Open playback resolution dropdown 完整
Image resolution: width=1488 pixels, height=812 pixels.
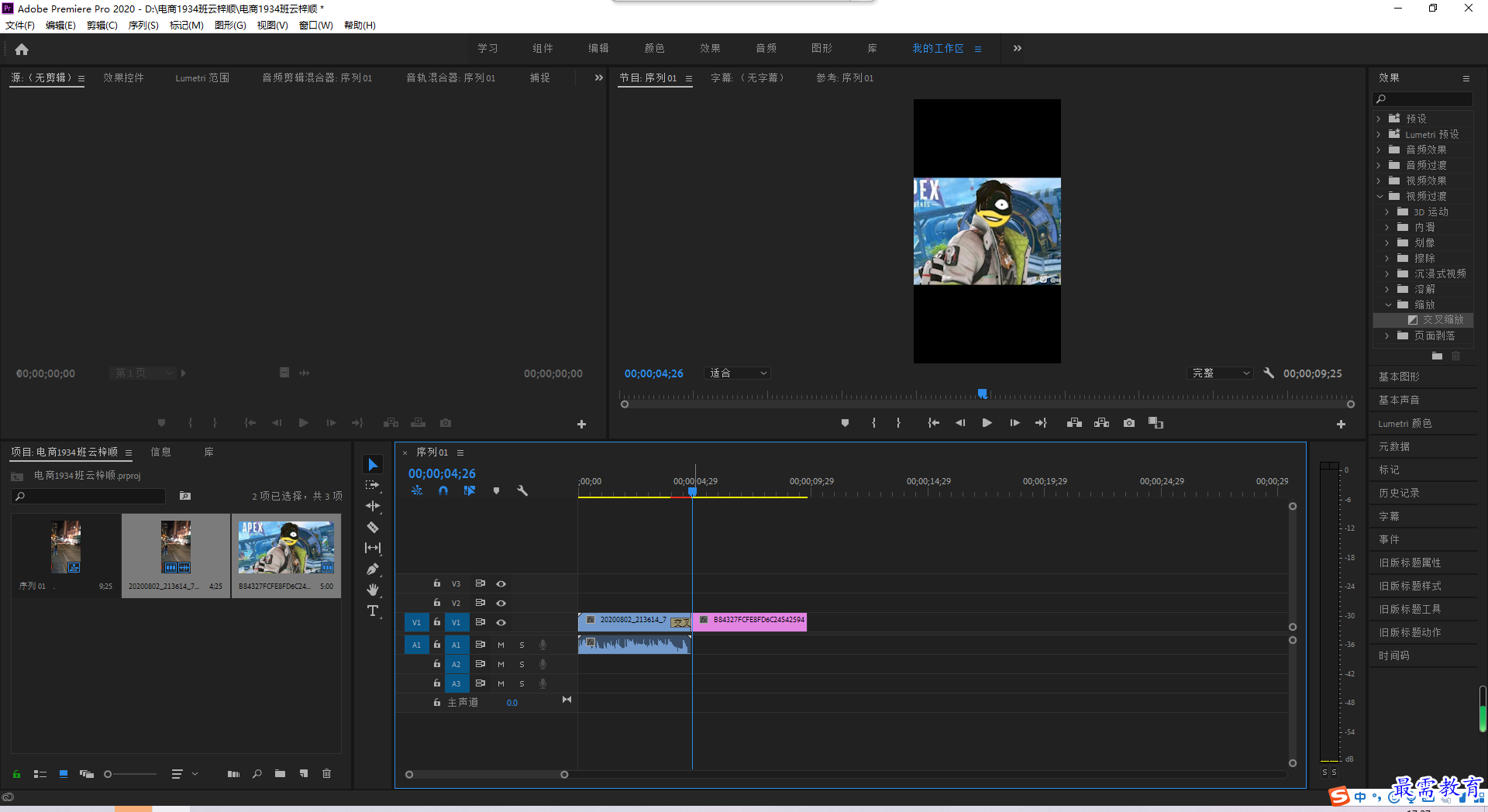coord(1221,373)
